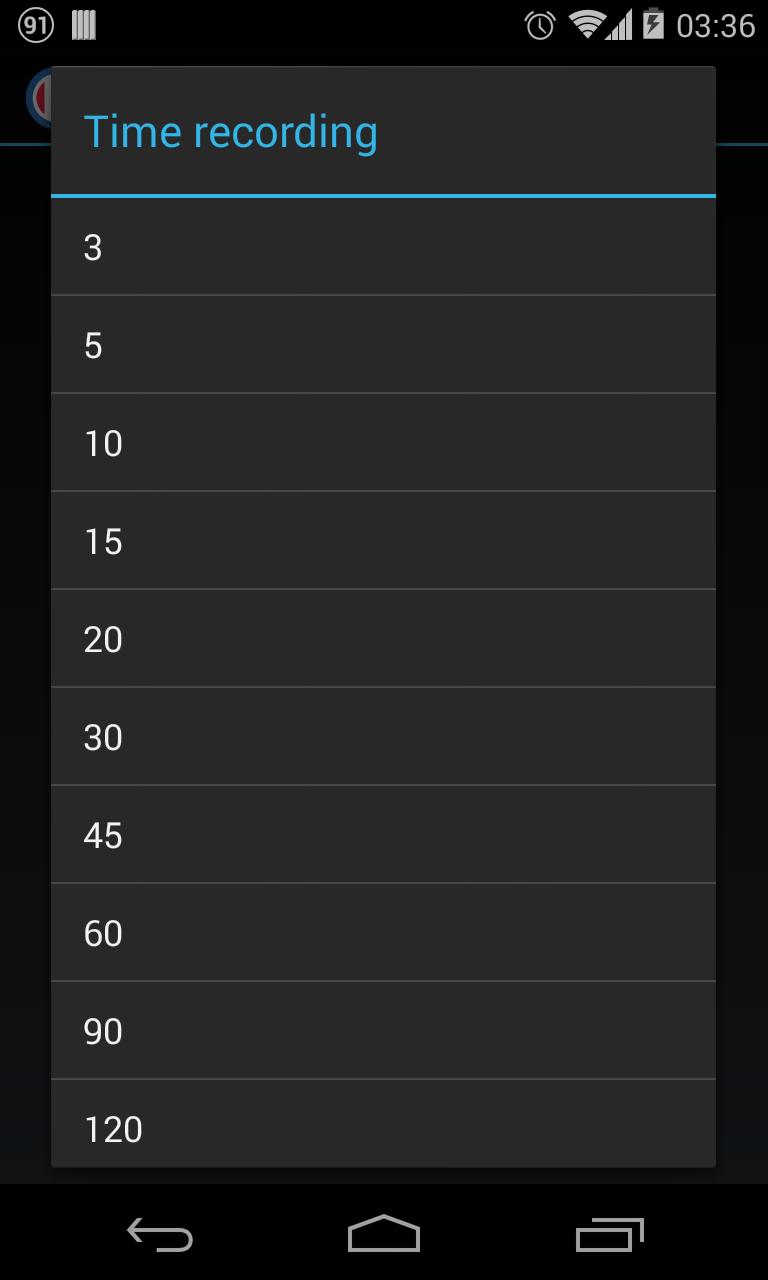Pick 20 as the time value
This screenshot has width=768, height=1280.
[383, 639]
